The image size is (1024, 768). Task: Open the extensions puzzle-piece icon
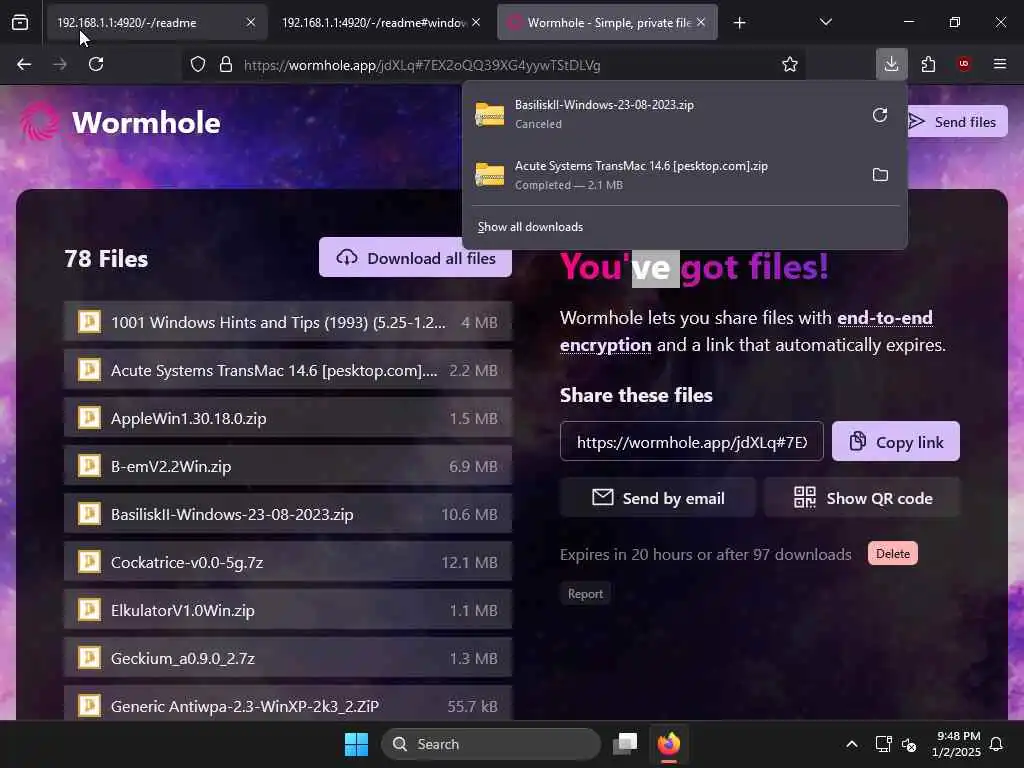tap(928, 64)
